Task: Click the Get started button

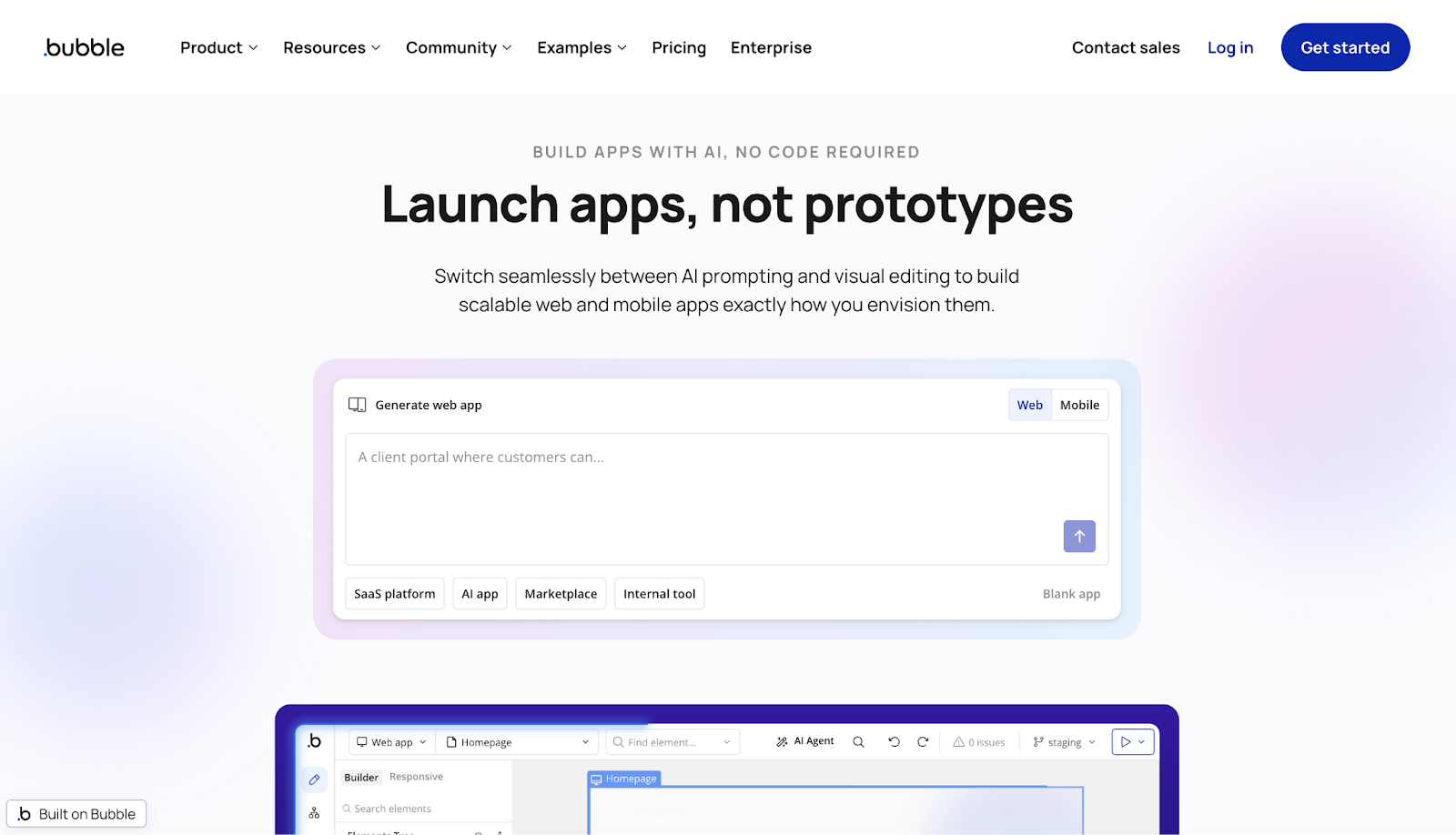Action: point(1345,47)
